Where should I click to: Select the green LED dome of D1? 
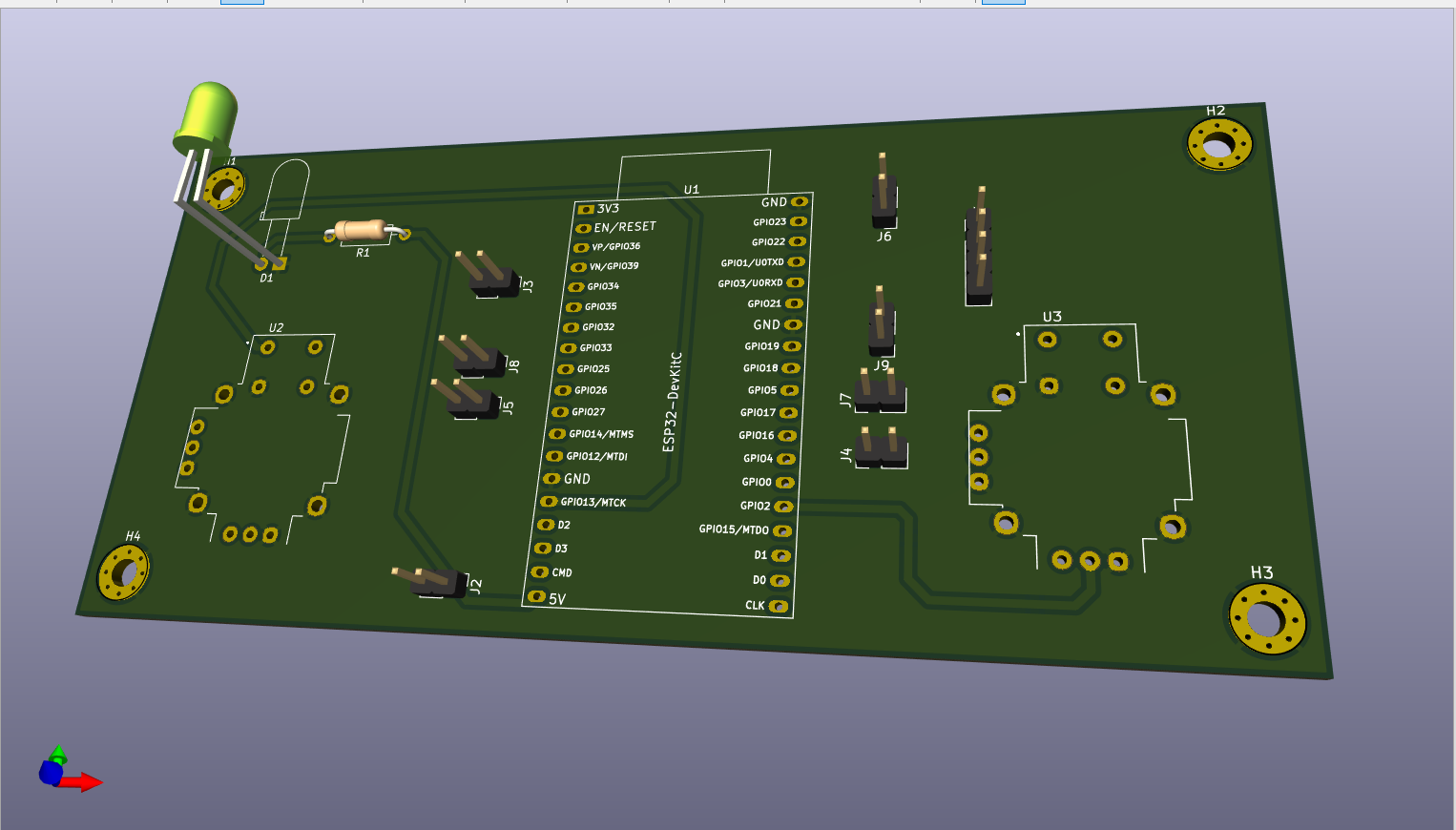pyautogui.click(x=207, y=115)
